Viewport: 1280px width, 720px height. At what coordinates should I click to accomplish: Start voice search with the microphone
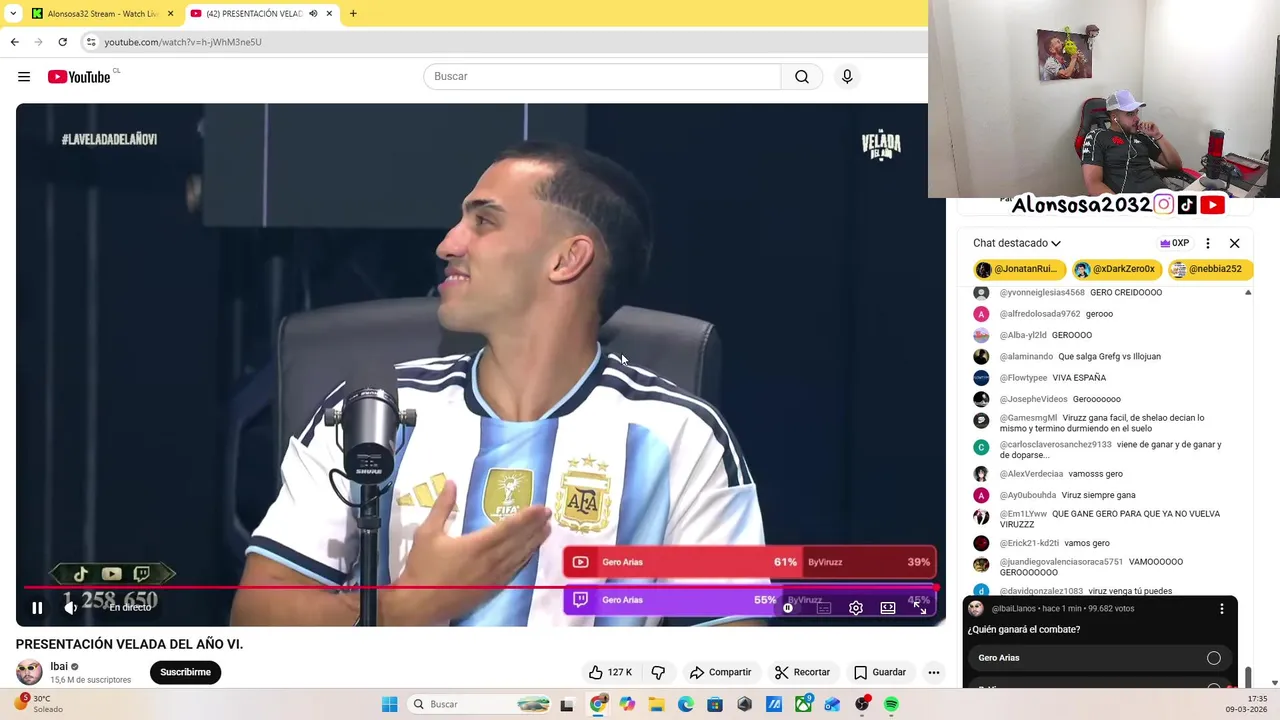[847, 77]
